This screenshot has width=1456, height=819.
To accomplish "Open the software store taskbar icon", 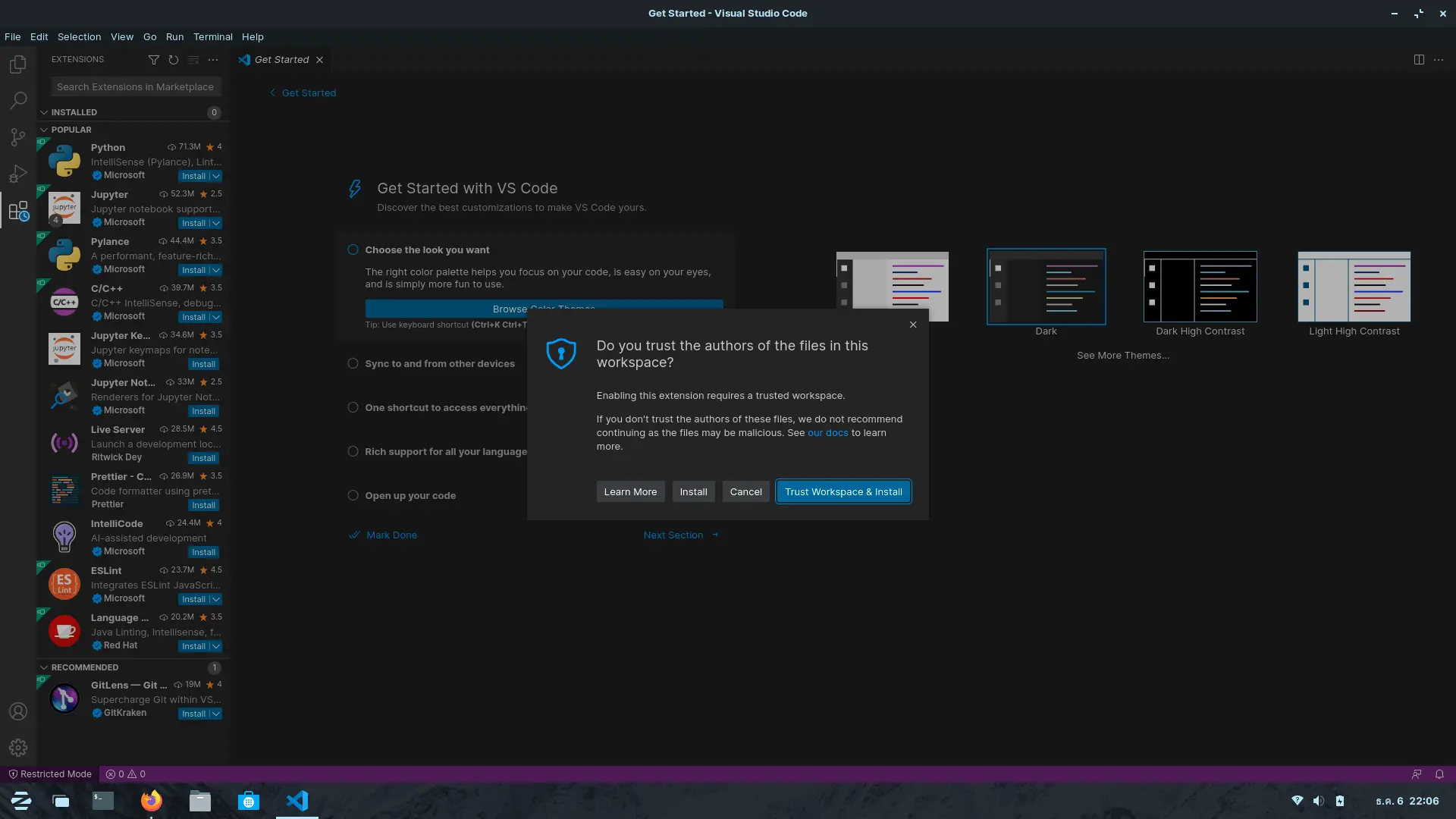I will (x=249, y=801).
